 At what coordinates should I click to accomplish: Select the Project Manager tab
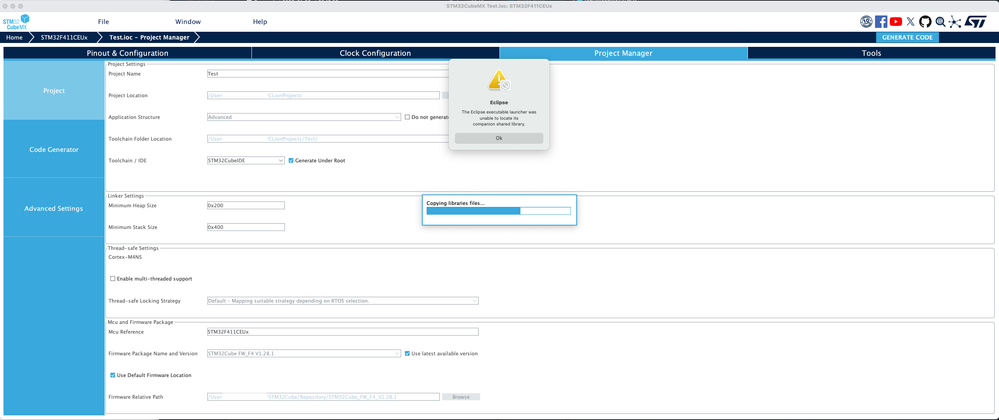[x=623, y=54]
